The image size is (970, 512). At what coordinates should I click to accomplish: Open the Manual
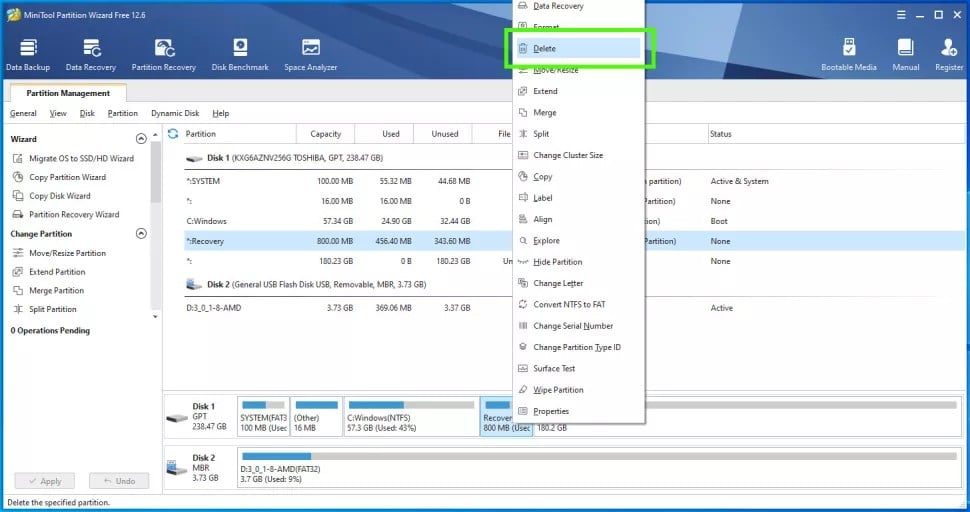(906, 54)
